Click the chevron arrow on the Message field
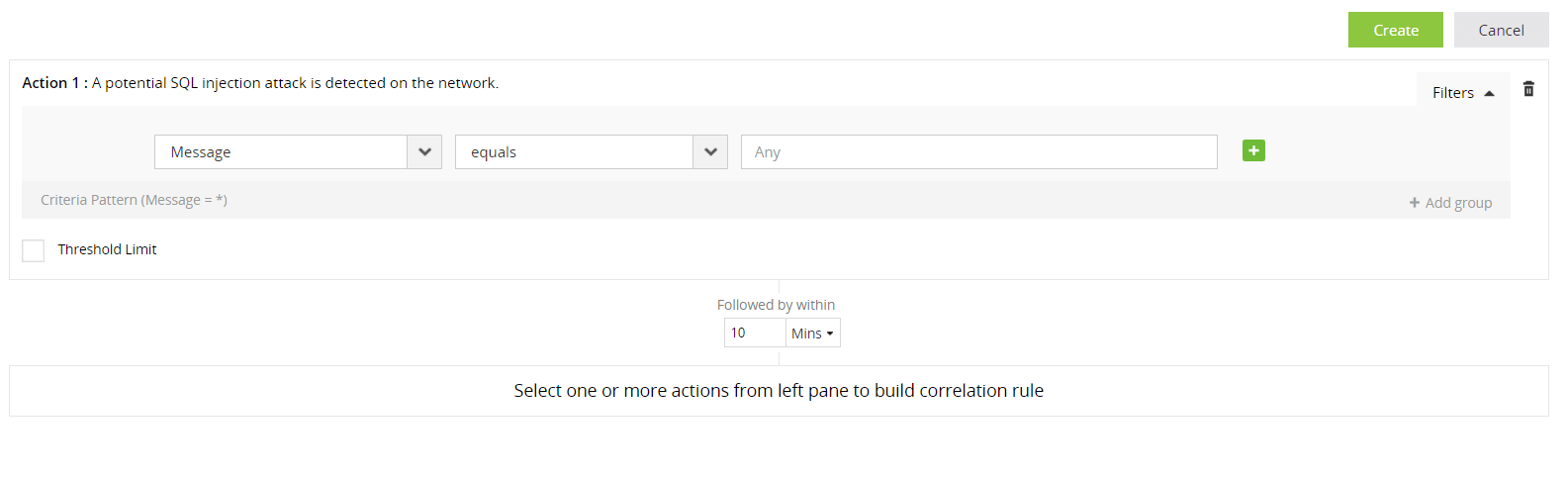Screen dimensions: 1568x477 (424, 152)
